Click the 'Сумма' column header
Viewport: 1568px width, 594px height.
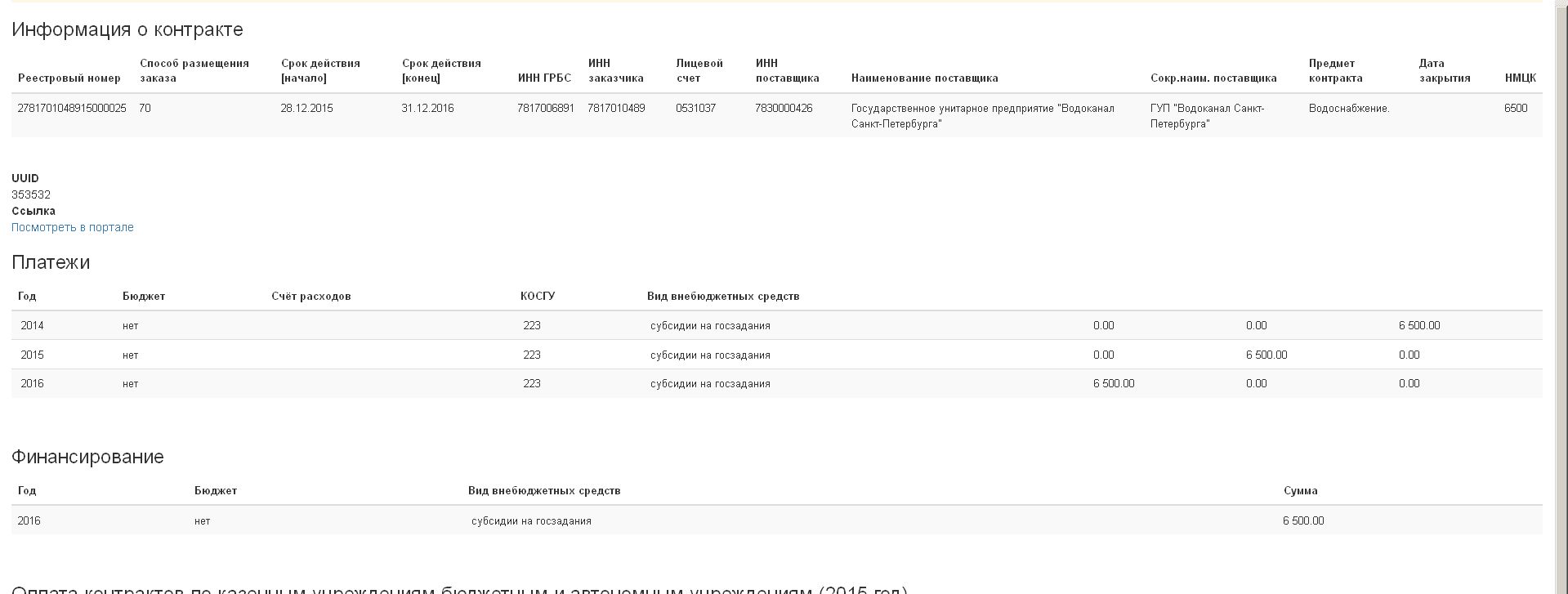click(x=1301, y=490)
